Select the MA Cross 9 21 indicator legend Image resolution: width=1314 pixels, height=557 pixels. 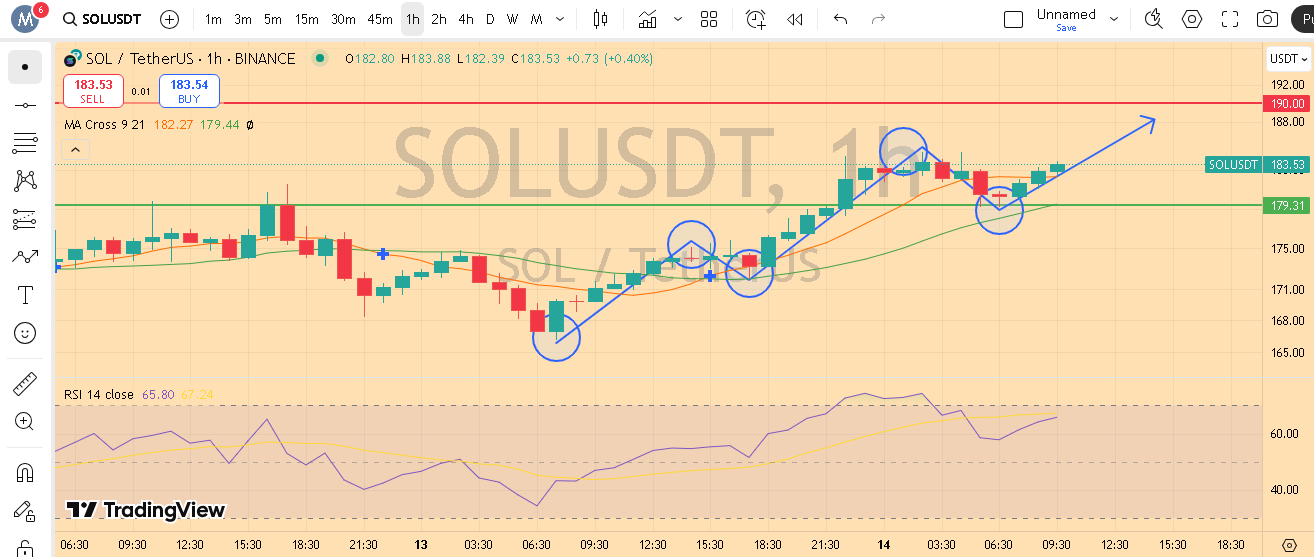point(106,125)
